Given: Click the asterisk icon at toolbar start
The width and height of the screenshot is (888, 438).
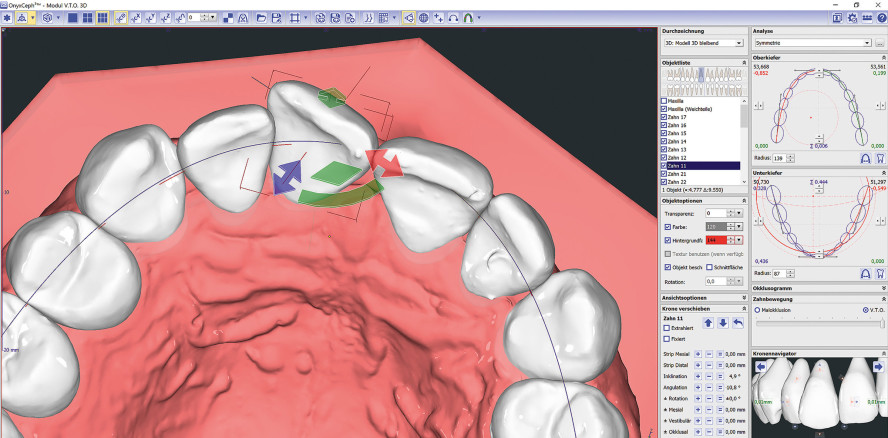Looking at the screenshot, I should coord(7,18).
